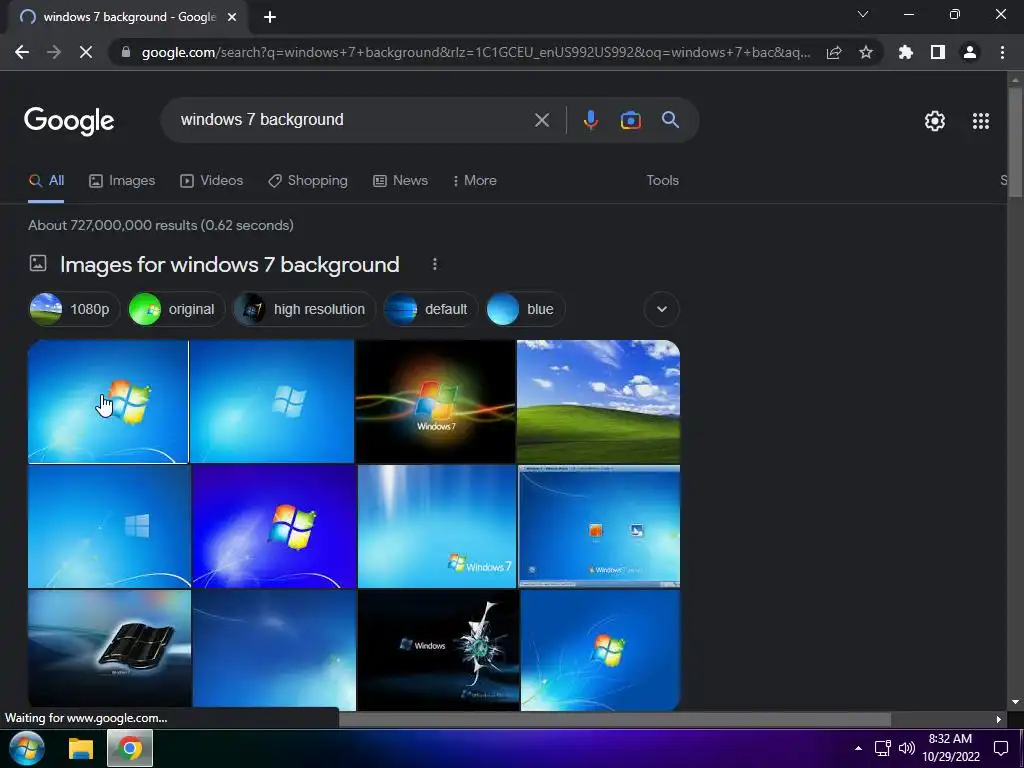Viewport: 1024px width, 768px height.
Task: Open the light blue 'Windows 7' text thumbnail
Action: 437,526
